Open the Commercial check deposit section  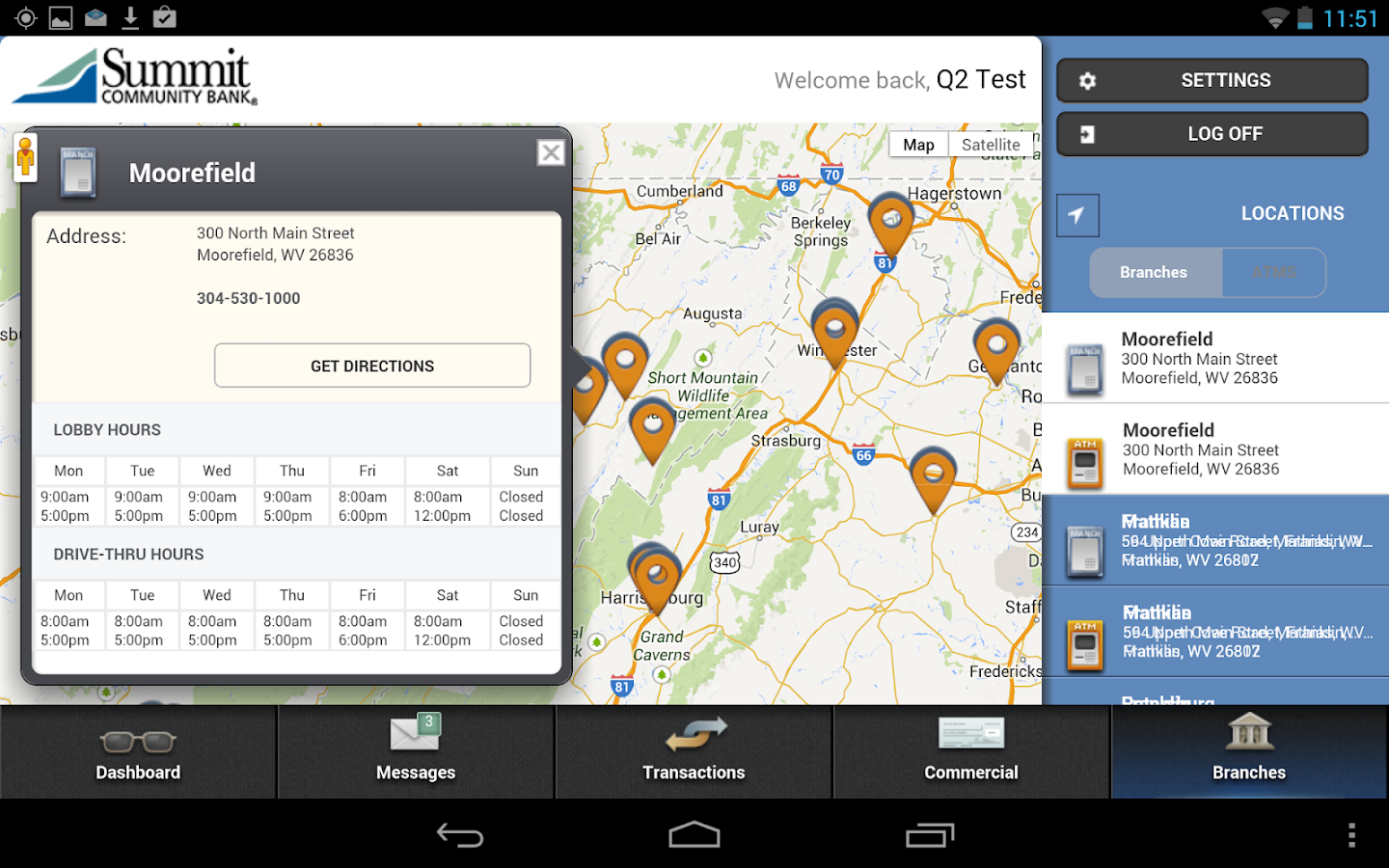click(x=970, y=752)
